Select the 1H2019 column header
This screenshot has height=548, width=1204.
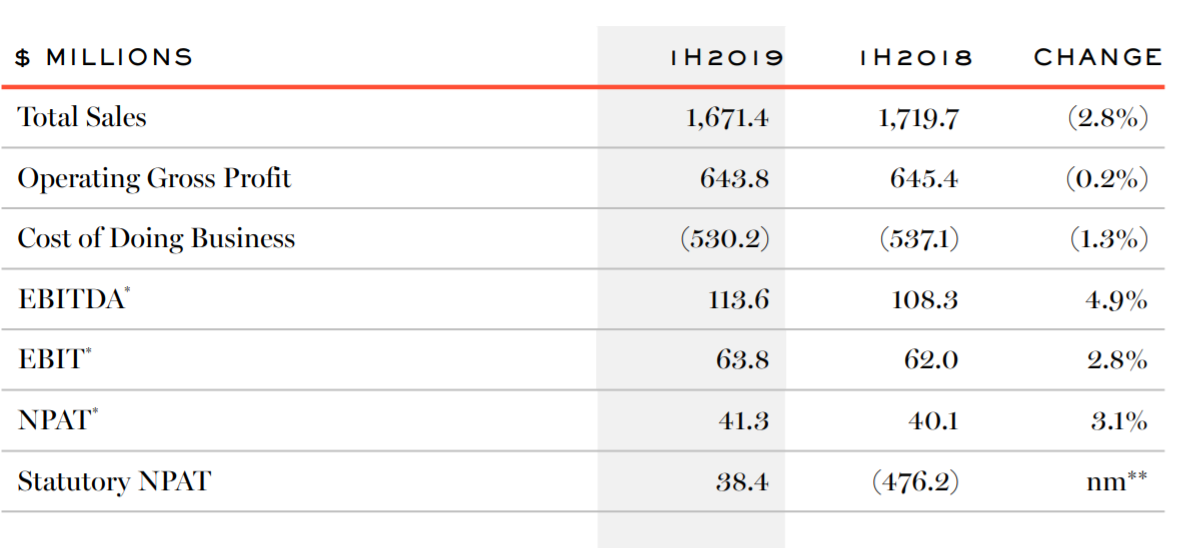pyautogui.click(x=727, y=58)
